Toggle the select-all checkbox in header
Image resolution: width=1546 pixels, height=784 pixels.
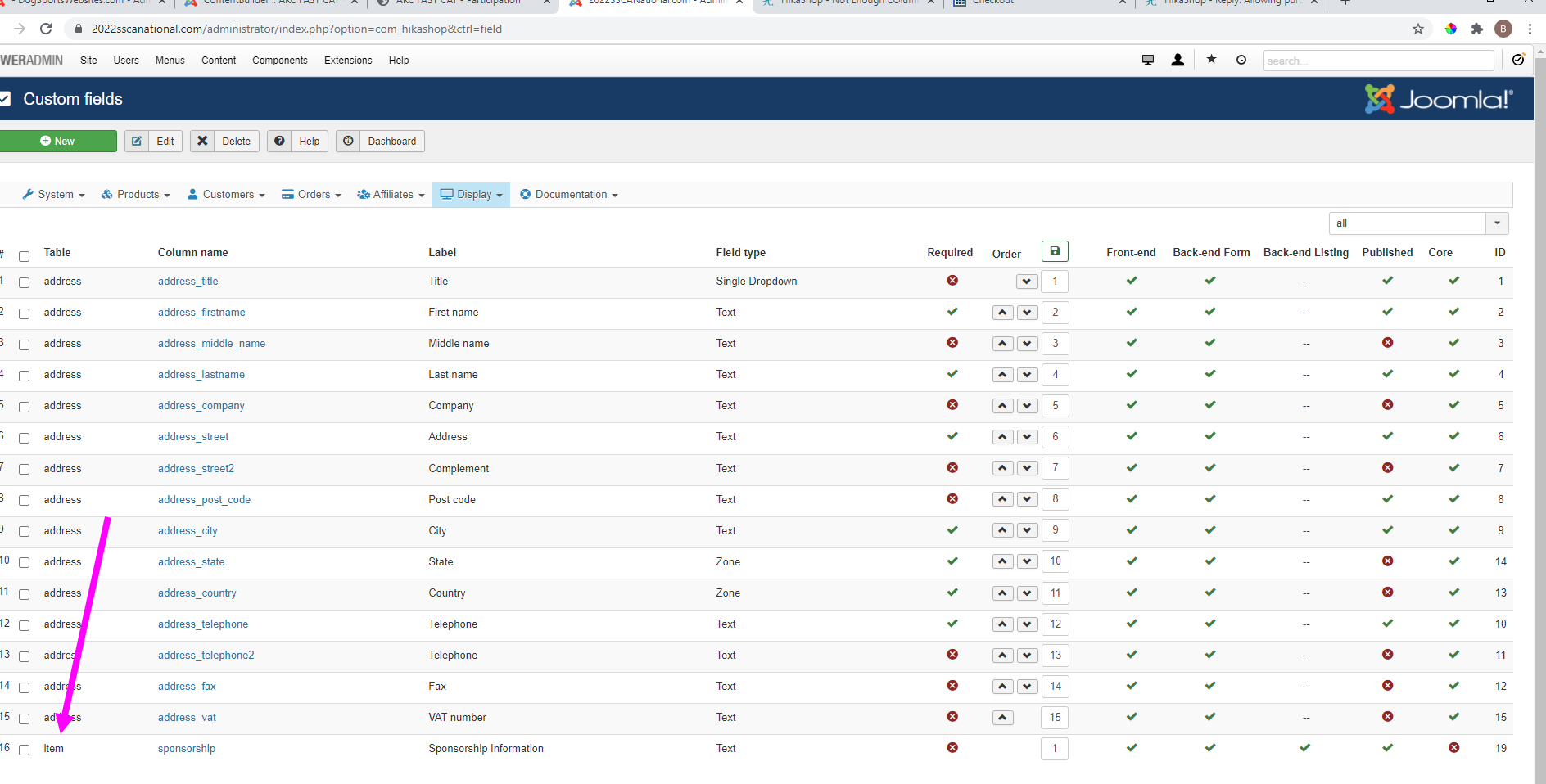[x=25, y=256]
